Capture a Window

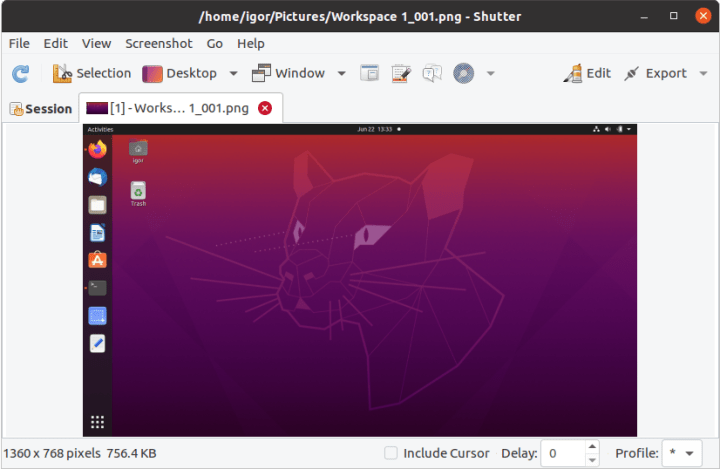click(288, 73)
